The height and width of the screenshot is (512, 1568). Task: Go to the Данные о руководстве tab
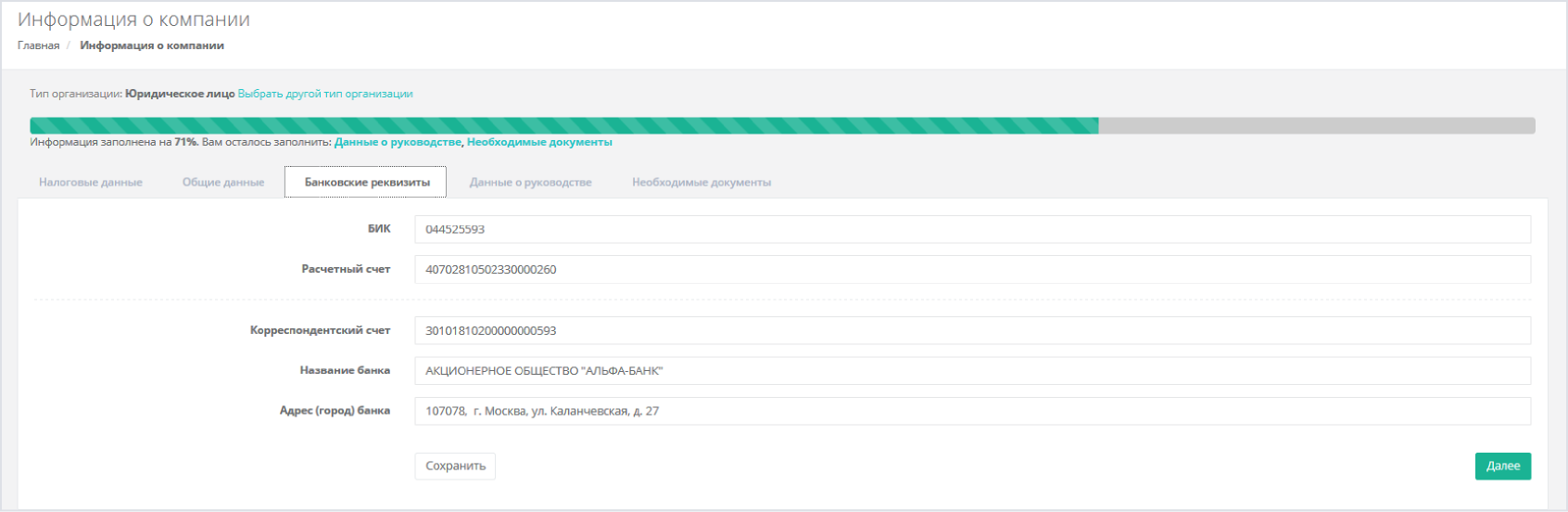pyautogui.click(x=530, y=183)
